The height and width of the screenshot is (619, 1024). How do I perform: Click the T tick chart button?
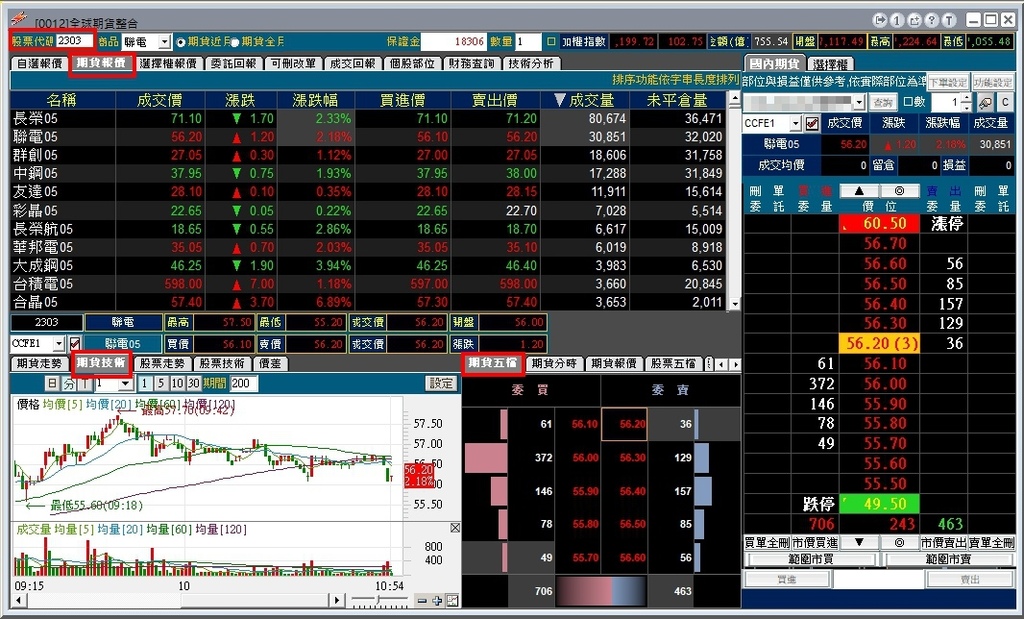click(x=86, y=383)
